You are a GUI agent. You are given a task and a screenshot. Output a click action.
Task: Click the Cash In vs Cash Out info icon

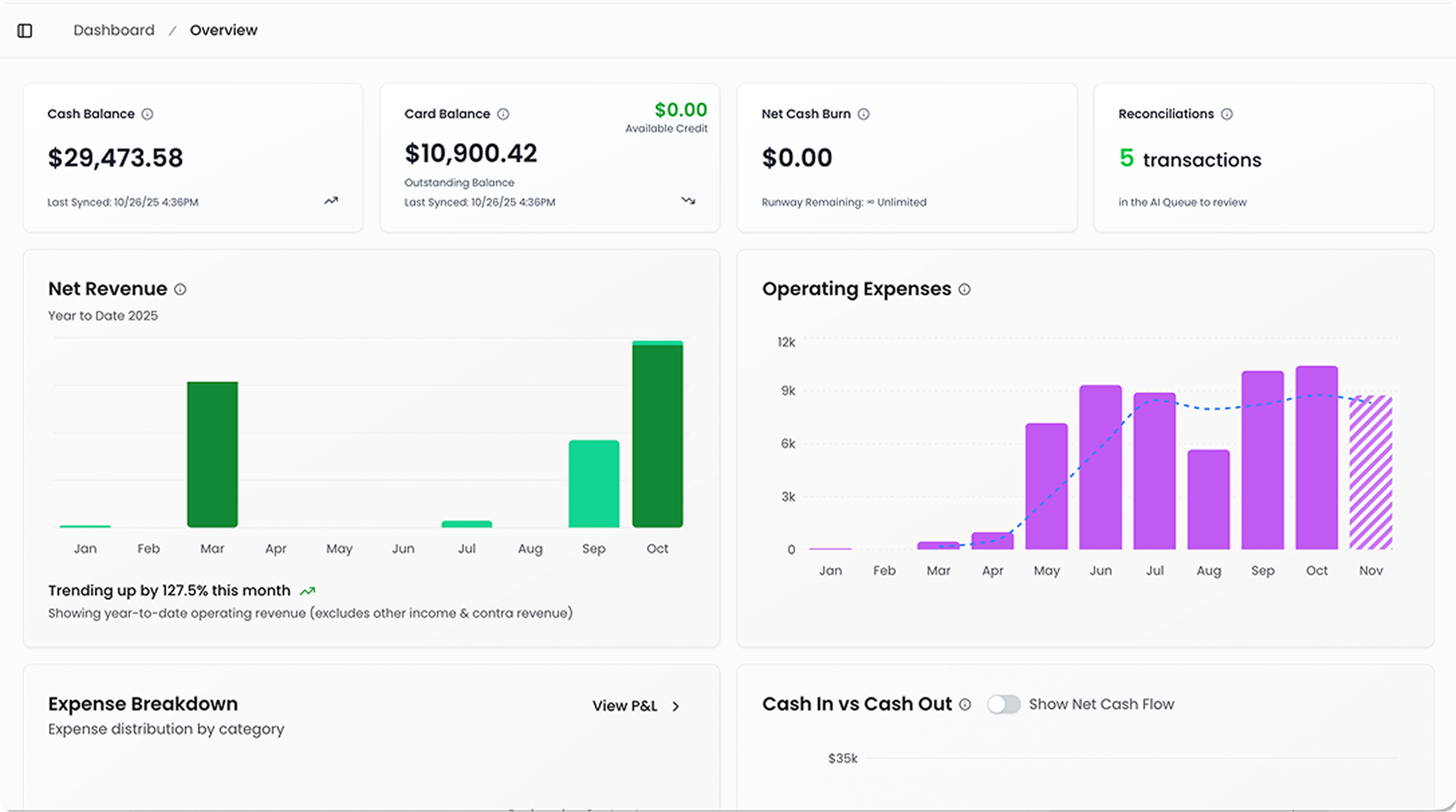coord(965,705)
